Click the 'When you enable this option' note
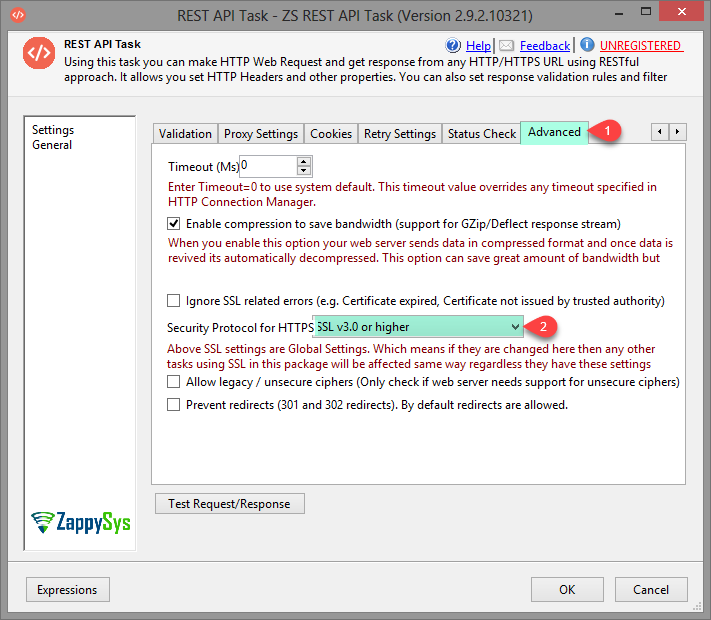Viewport: 711px width, 620px height. pyautogui.click(x=420, y=250)
